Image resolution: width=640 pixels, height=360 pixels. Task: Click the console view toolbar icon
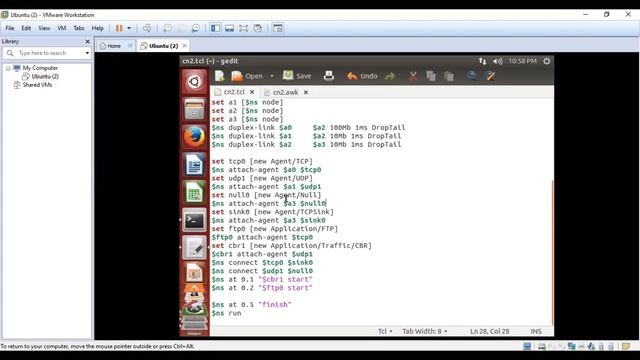pos(278,28)
